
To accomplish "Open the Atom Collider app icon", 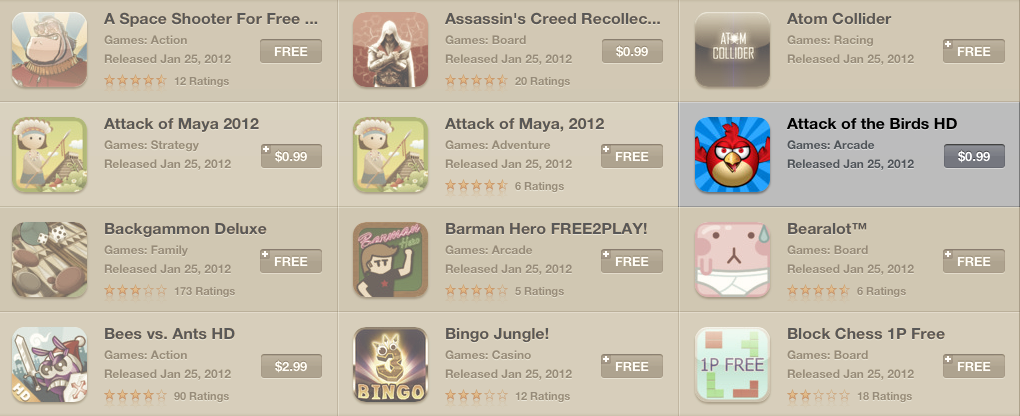I will (x=732, y=49).
